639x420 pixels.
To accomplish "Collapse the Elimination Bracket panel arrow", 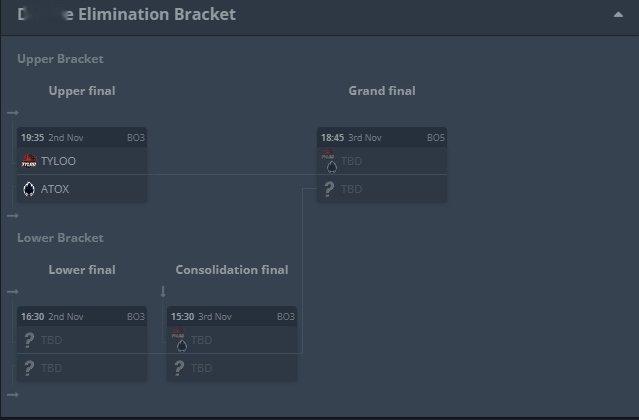I will click(618, 15).
